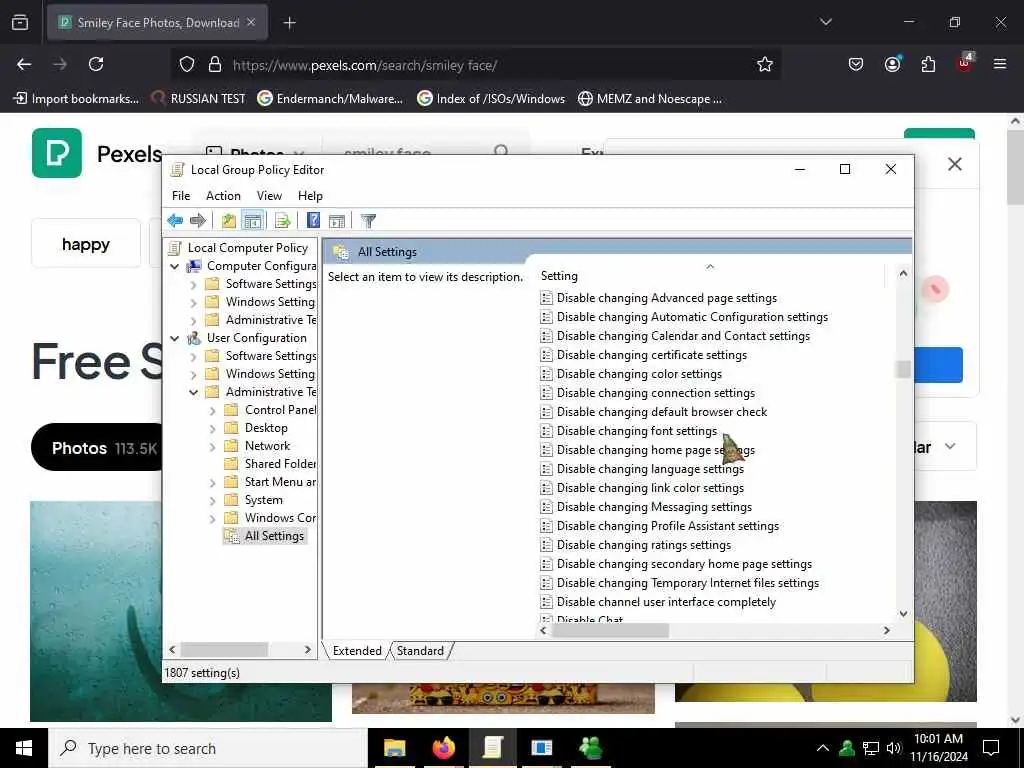Open a new Firefox tab with plus icon

289,23
